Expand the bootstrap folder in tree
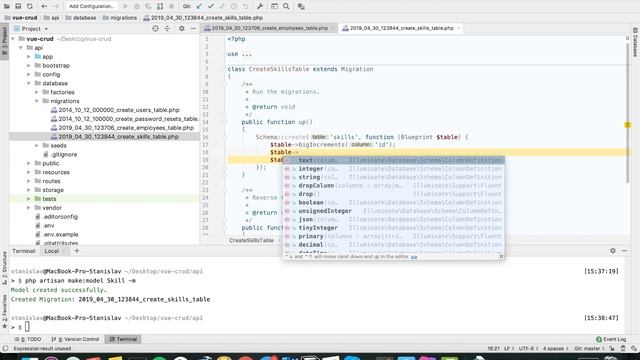The image size is (640, 360). tap(29, 65)
